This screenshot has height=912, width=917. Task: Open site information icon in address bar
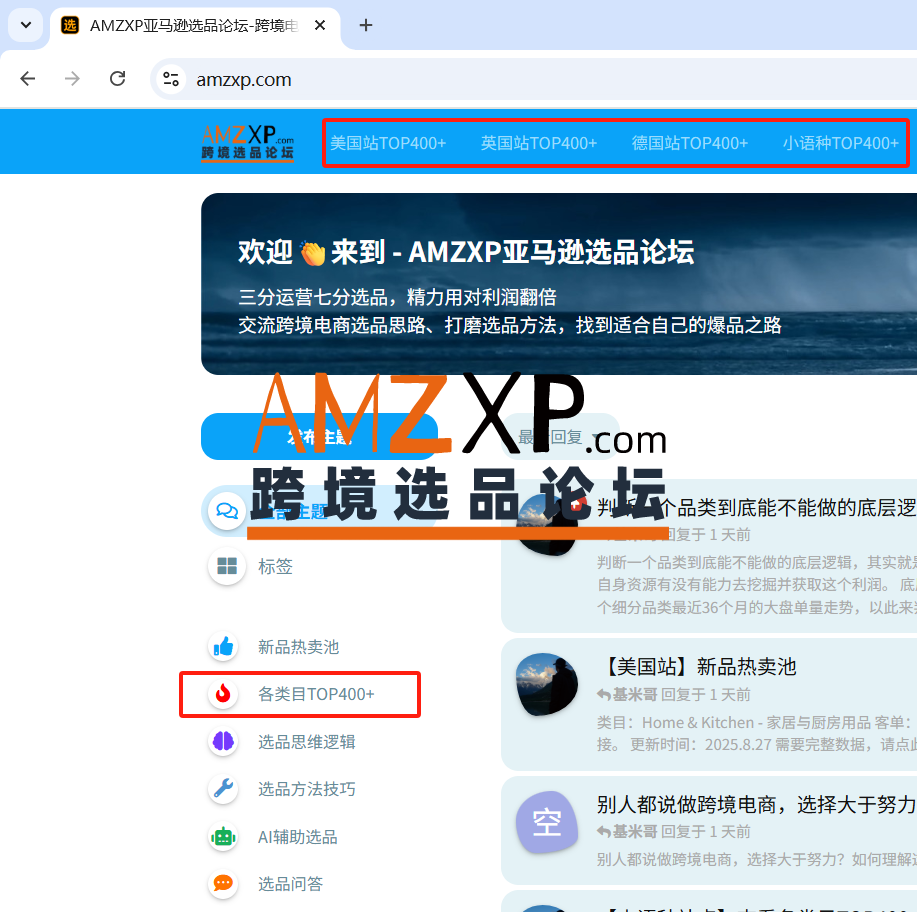click(171, 79)
